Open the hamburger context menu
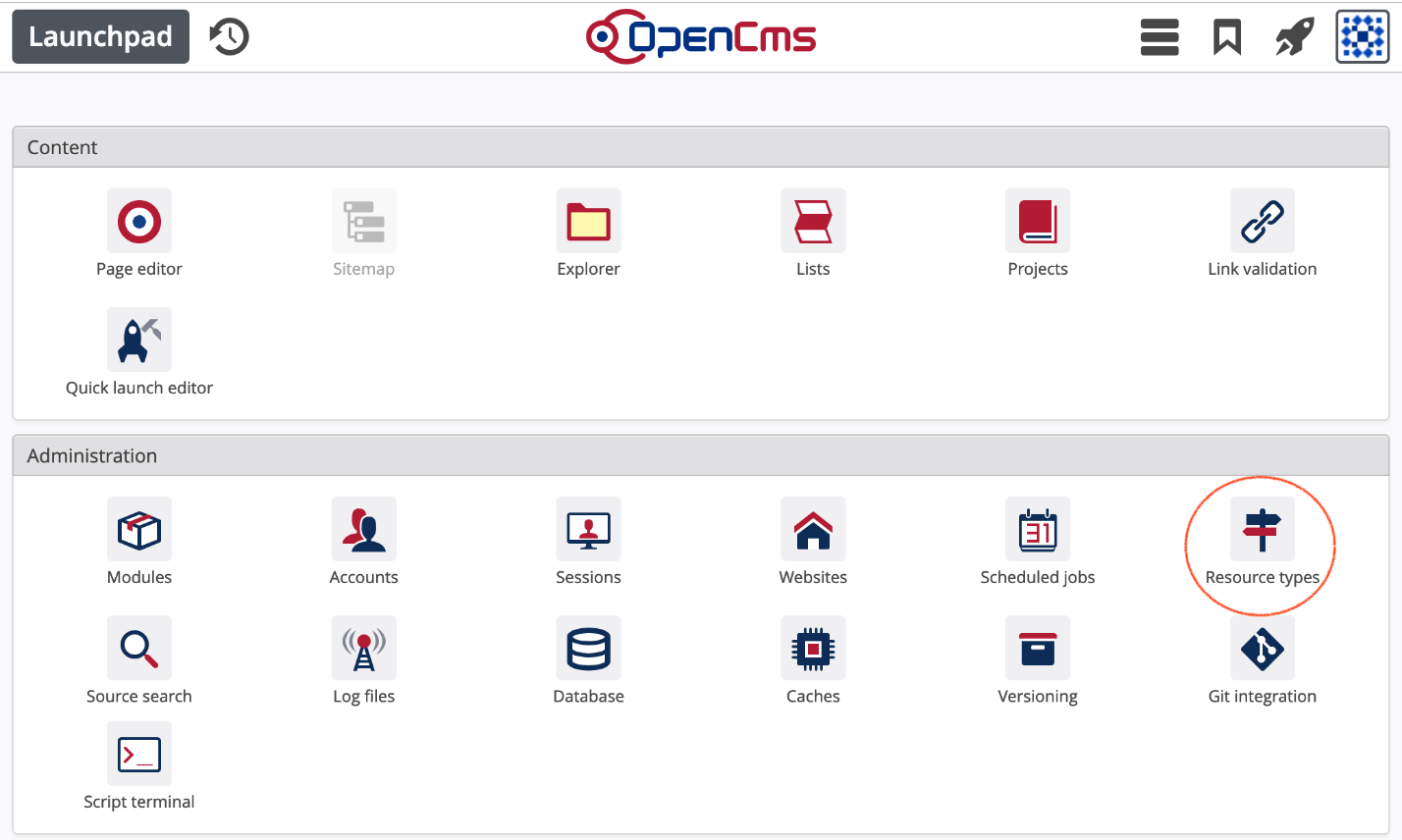This screenshot has height=840, width=1402. pos(1159,38)
